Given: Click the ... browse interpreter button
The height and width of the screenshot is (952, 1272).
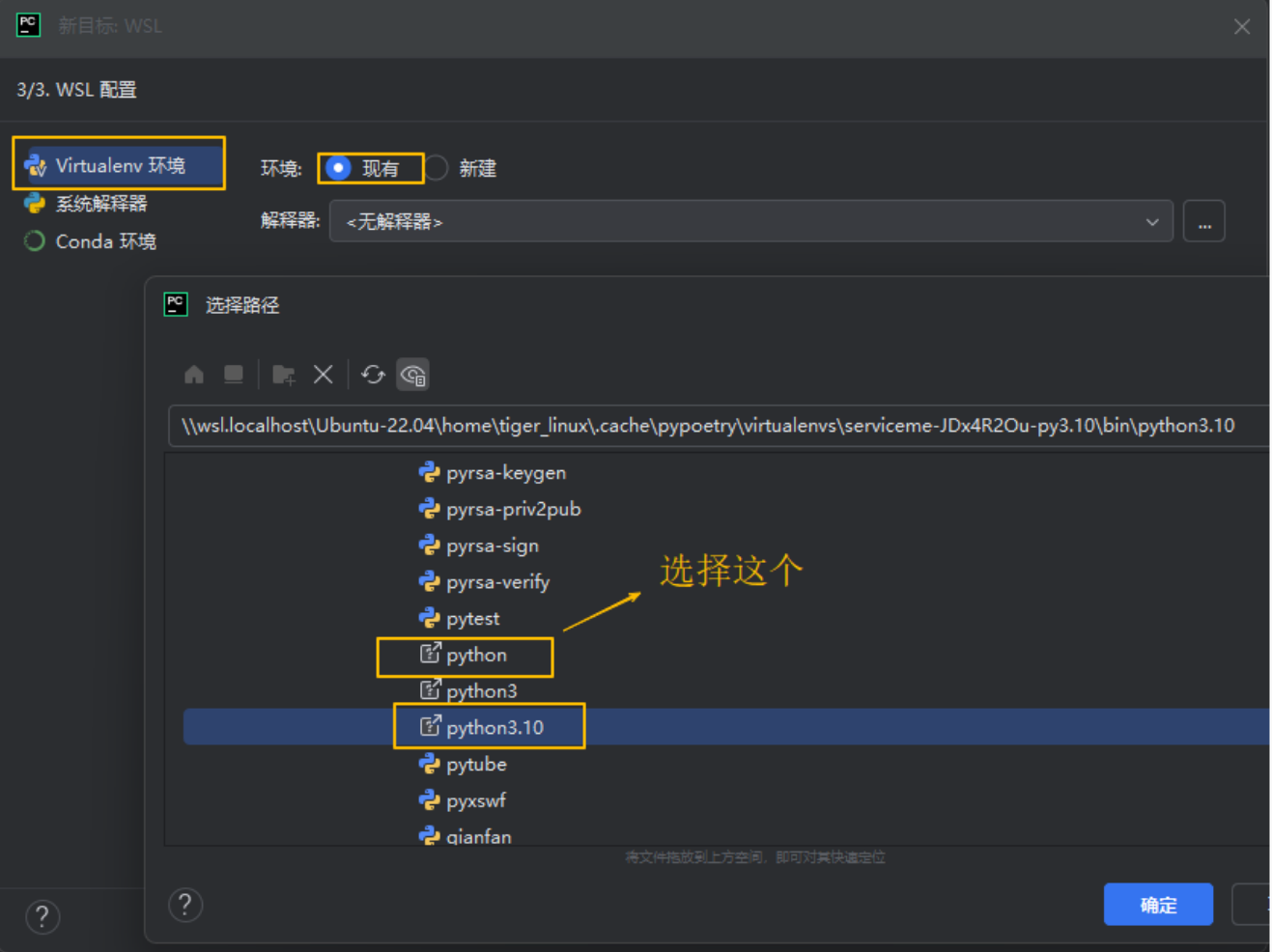Looking at the screenshot, I should tap(1203, 222).
